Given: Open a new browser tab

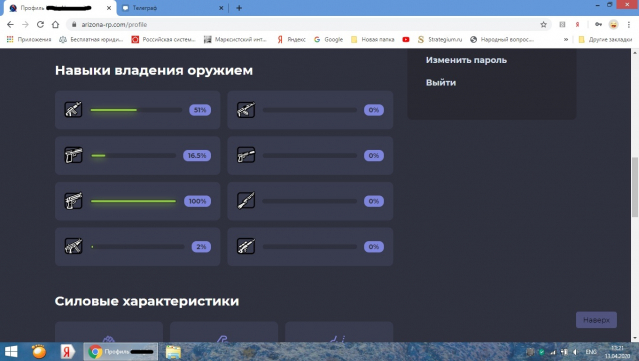Looking at the screenshot, I should [239, 8].
